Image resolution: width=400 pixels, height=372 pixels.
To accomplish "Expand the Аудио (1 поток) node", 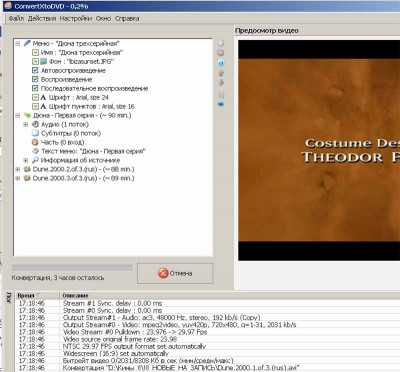I will click(26, 124).
